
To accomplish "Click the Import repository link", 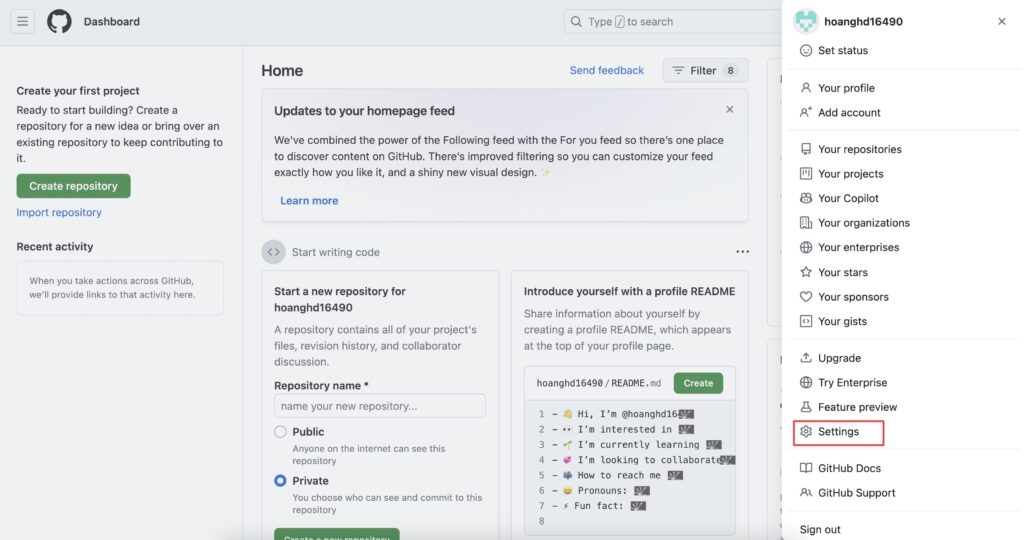I will [x=59, y=212].
